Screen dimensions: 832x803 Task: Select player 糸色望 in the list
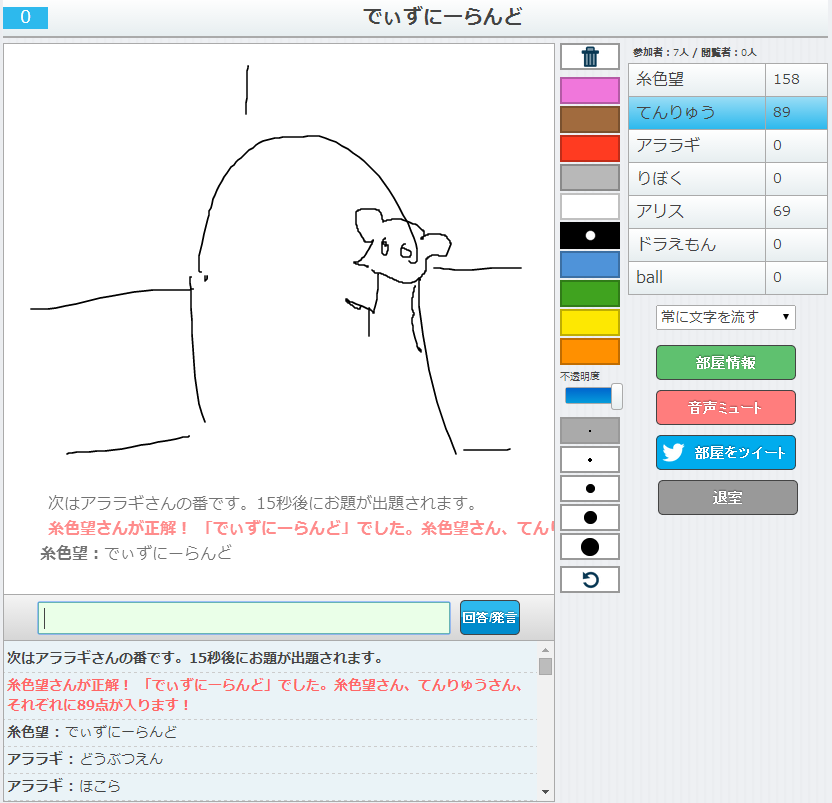click(697, 80)
